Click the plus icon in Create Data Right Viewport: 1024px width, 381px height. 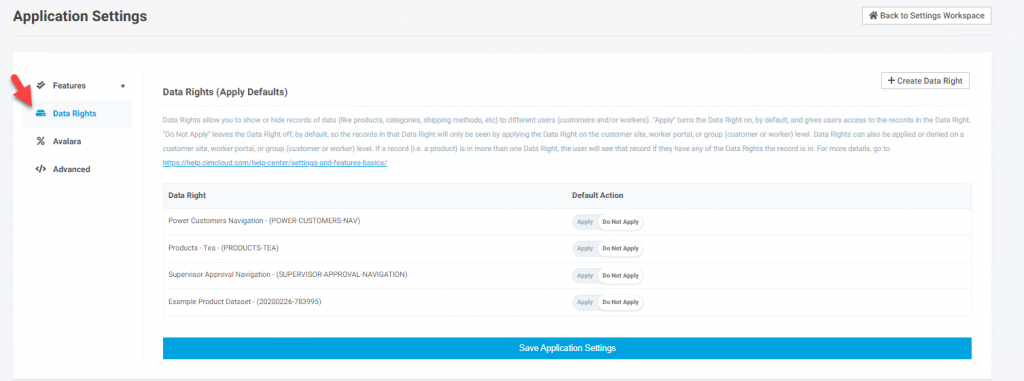891,81
